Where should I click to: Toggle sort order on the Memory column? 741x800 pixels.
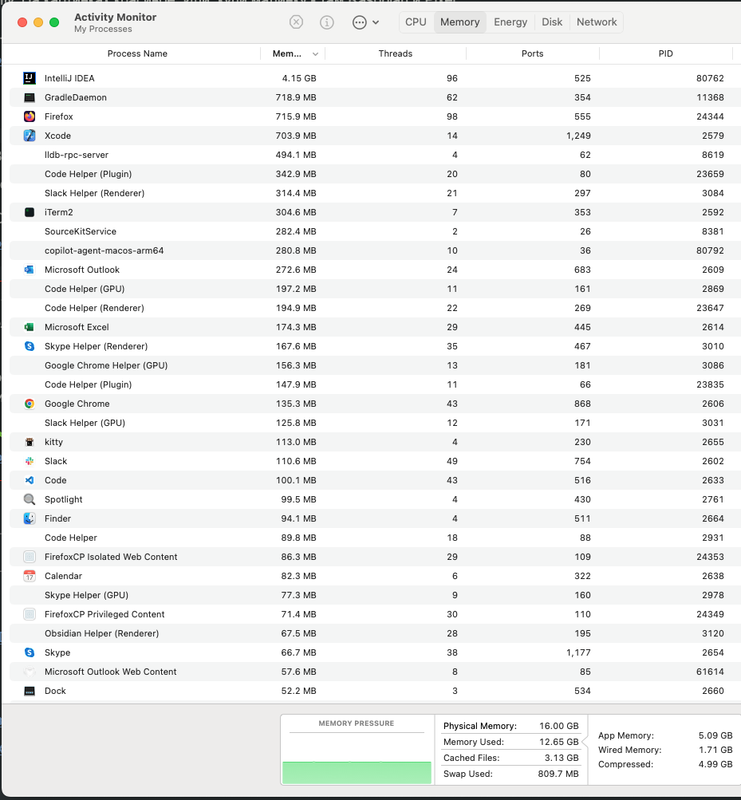click(x=292, y=54)
